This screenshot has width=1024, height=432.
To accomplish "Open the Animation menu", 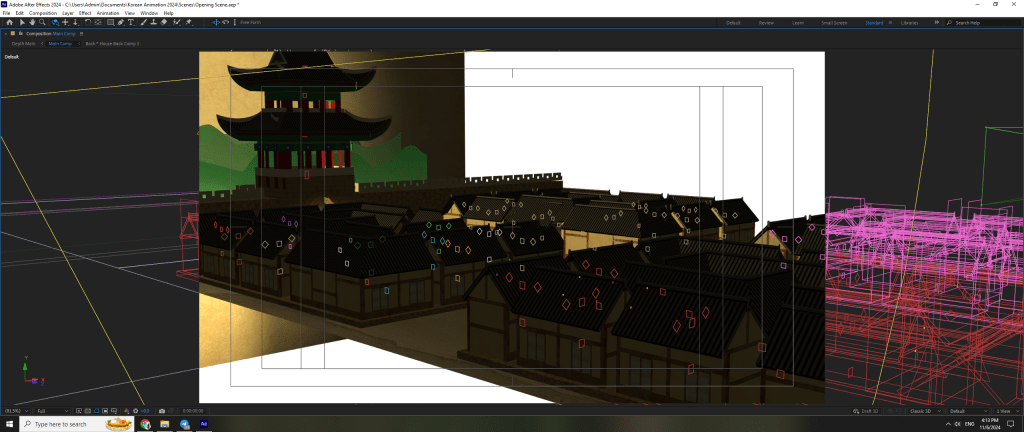I will (107, 13).
